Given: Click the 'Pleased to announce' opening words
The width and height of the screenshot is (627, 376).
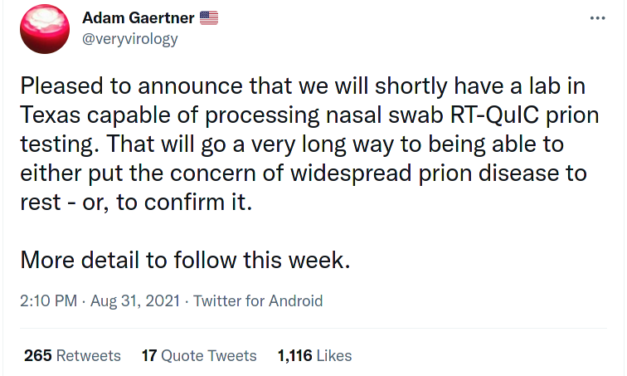Looking at the screenshot, I should (x=132, y=86).
